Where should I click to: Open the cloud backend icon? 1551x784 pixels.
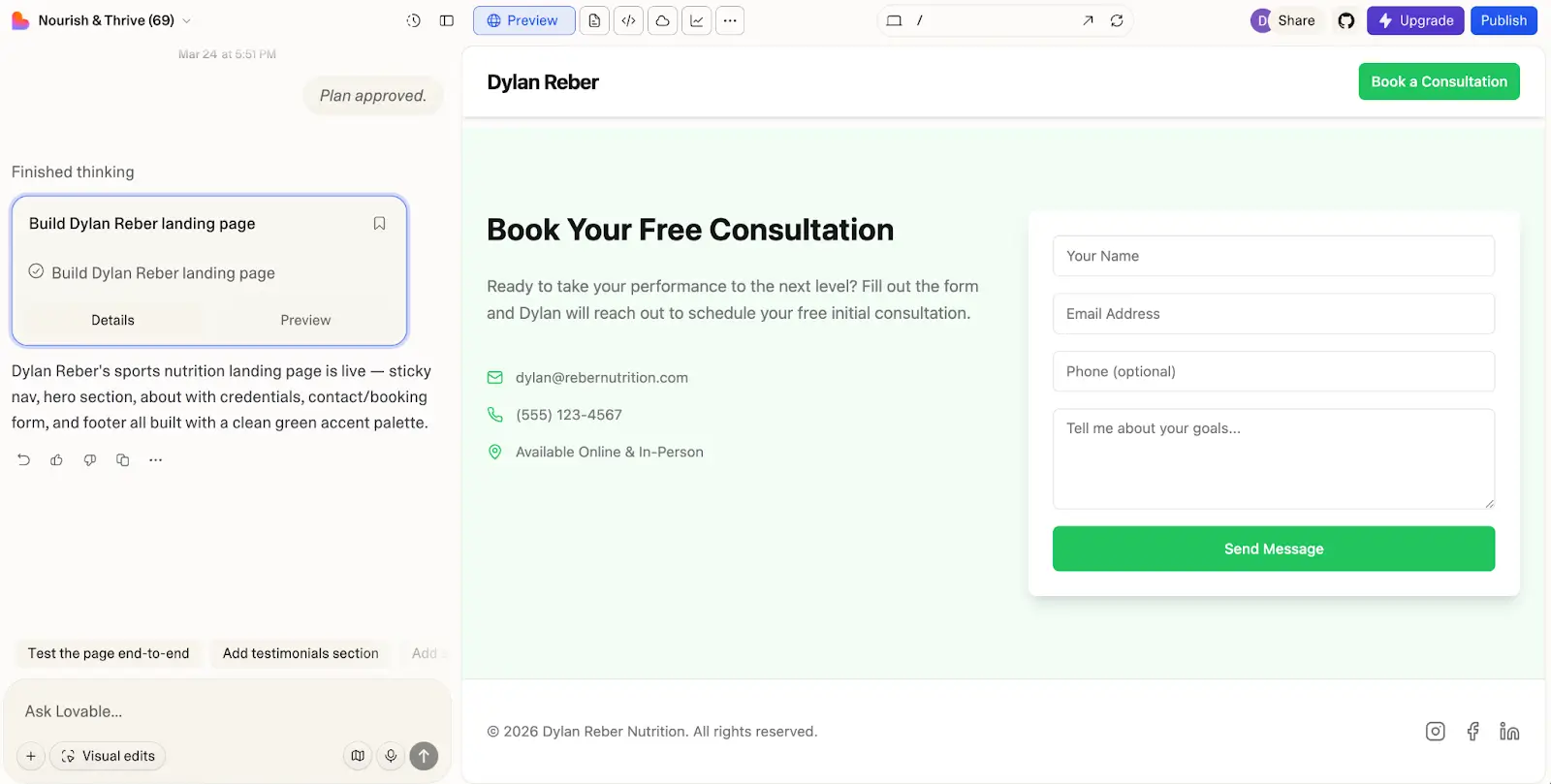tap(662, 20)
